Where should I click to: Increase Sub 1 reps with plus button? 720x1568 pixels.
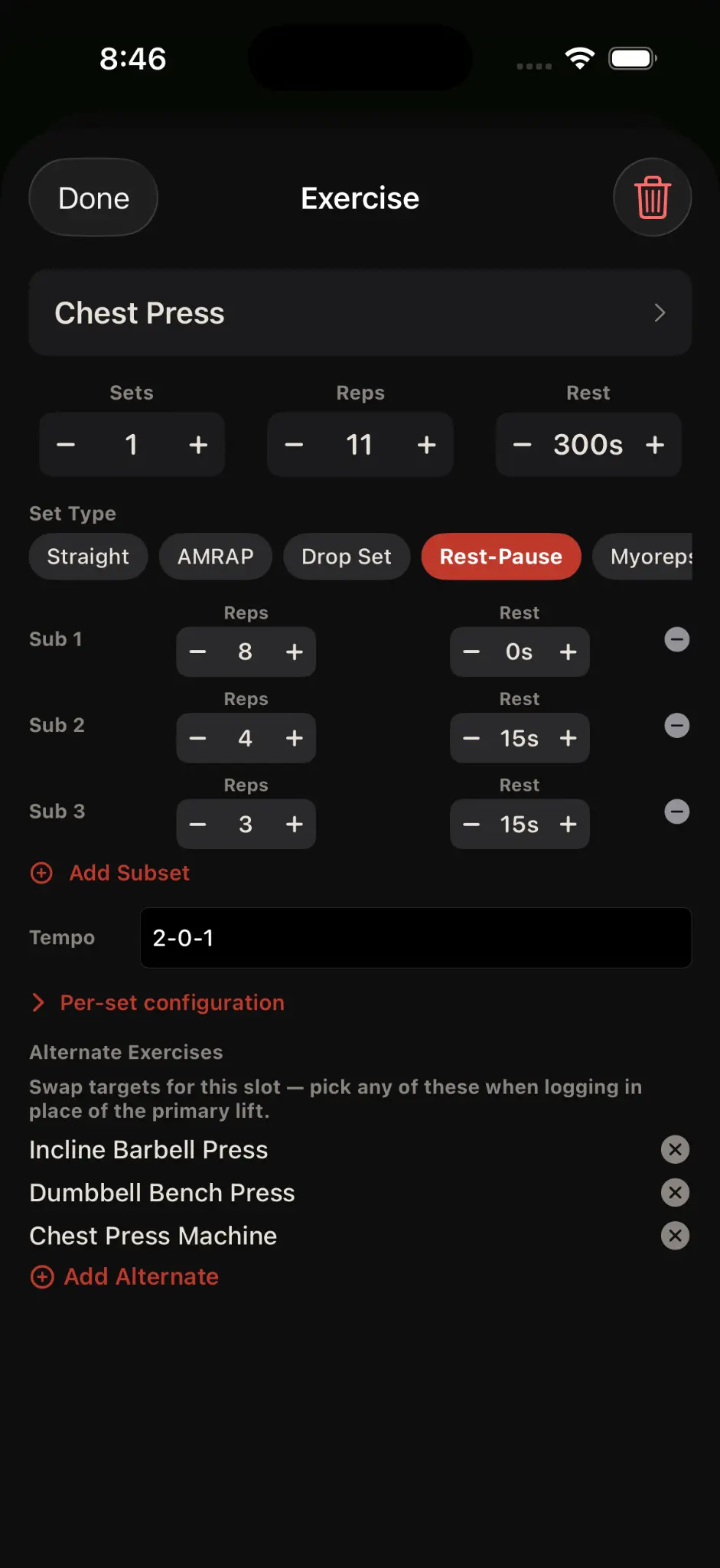(295, 652)
